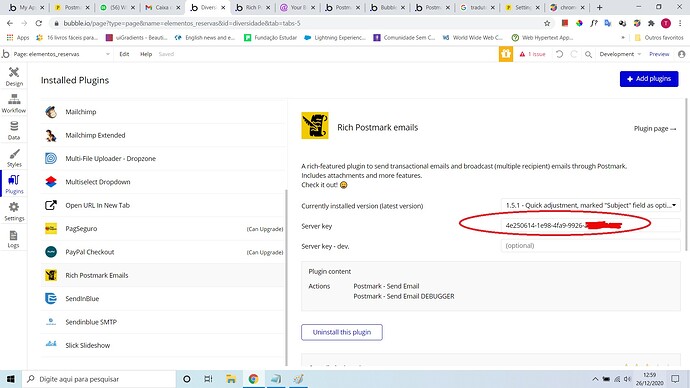Select the Rich Postmark Emails plugin

pos(163,275)
